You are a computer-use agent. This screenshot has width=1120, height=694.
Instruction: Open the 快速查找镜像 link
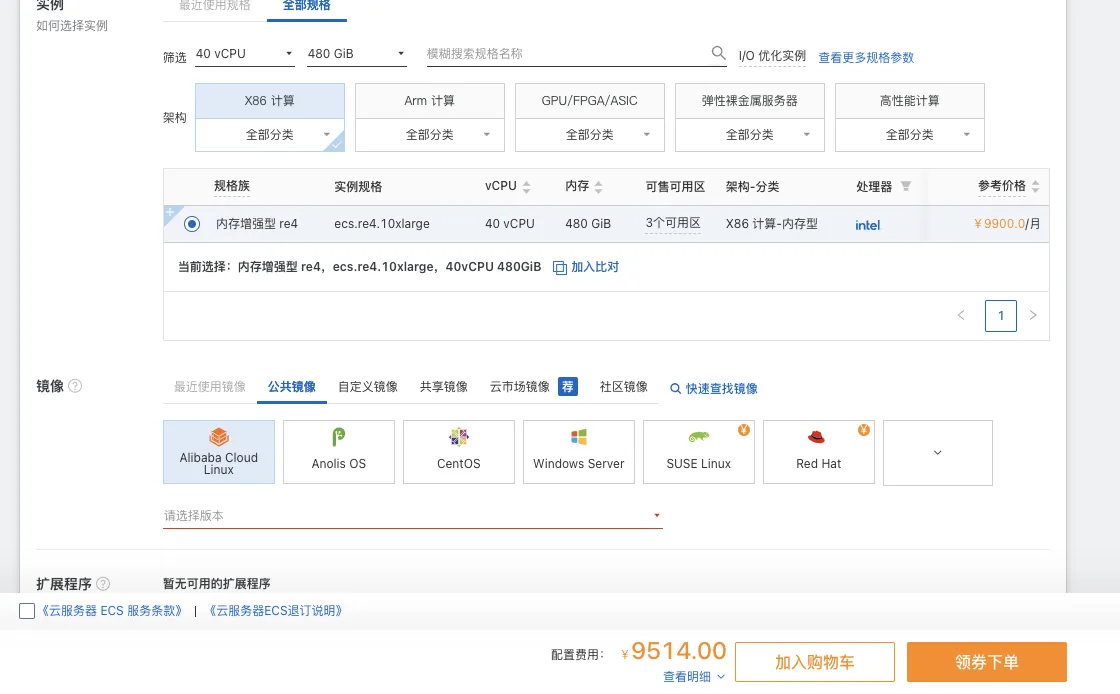coord(714,388)
